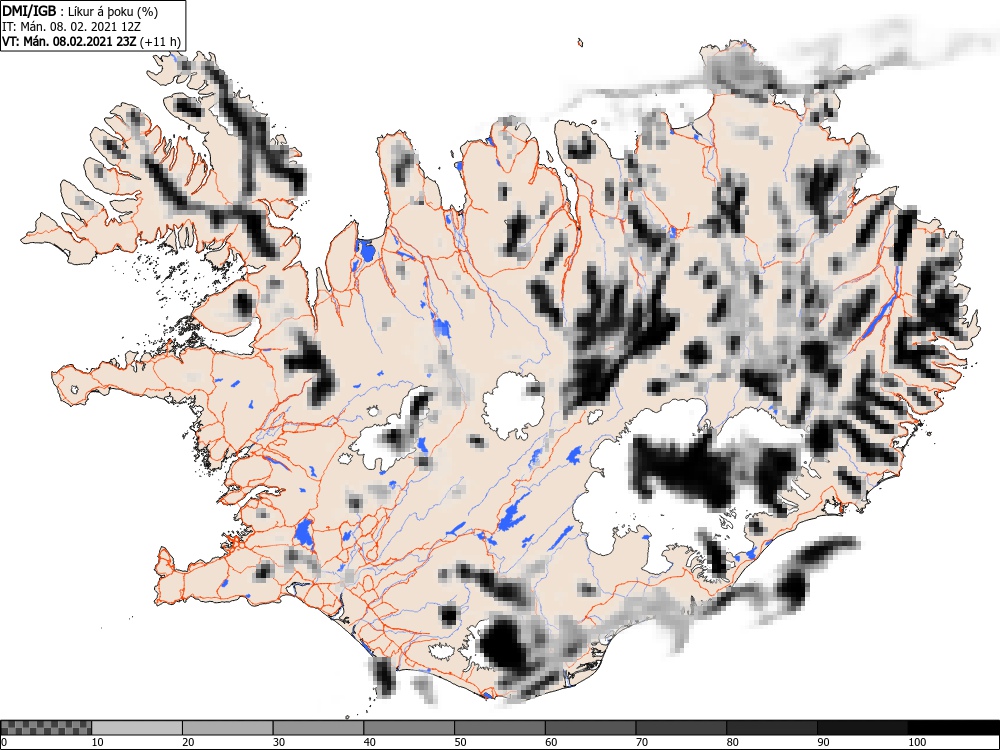1000x750 pixels.
Task: Click the legend label "70"
Action: [642, 742]
